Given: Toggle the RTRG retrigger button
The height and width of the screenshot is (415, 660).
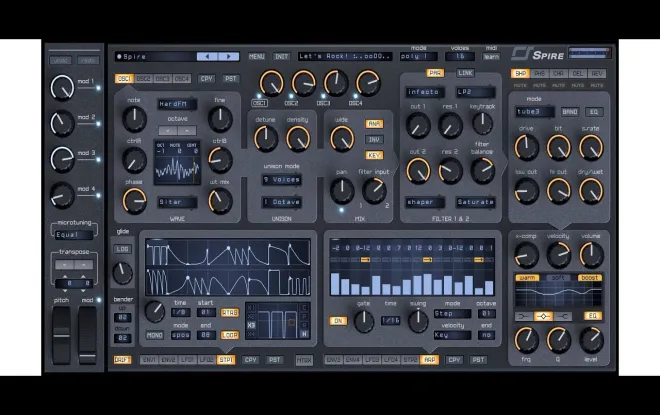Looking at the screenshot, I should click(230, 313).
